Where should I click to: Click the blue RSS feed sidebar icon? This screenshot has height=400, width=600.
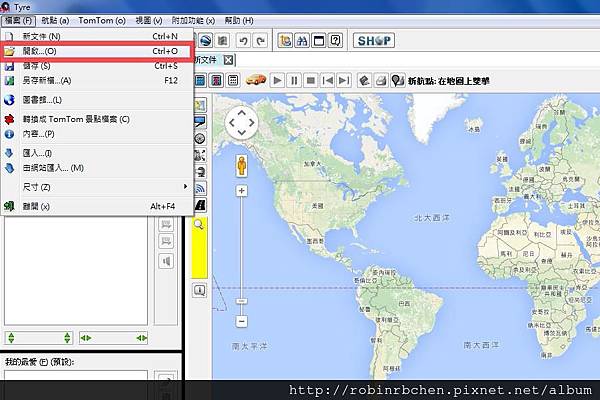[x=200, y=188]
